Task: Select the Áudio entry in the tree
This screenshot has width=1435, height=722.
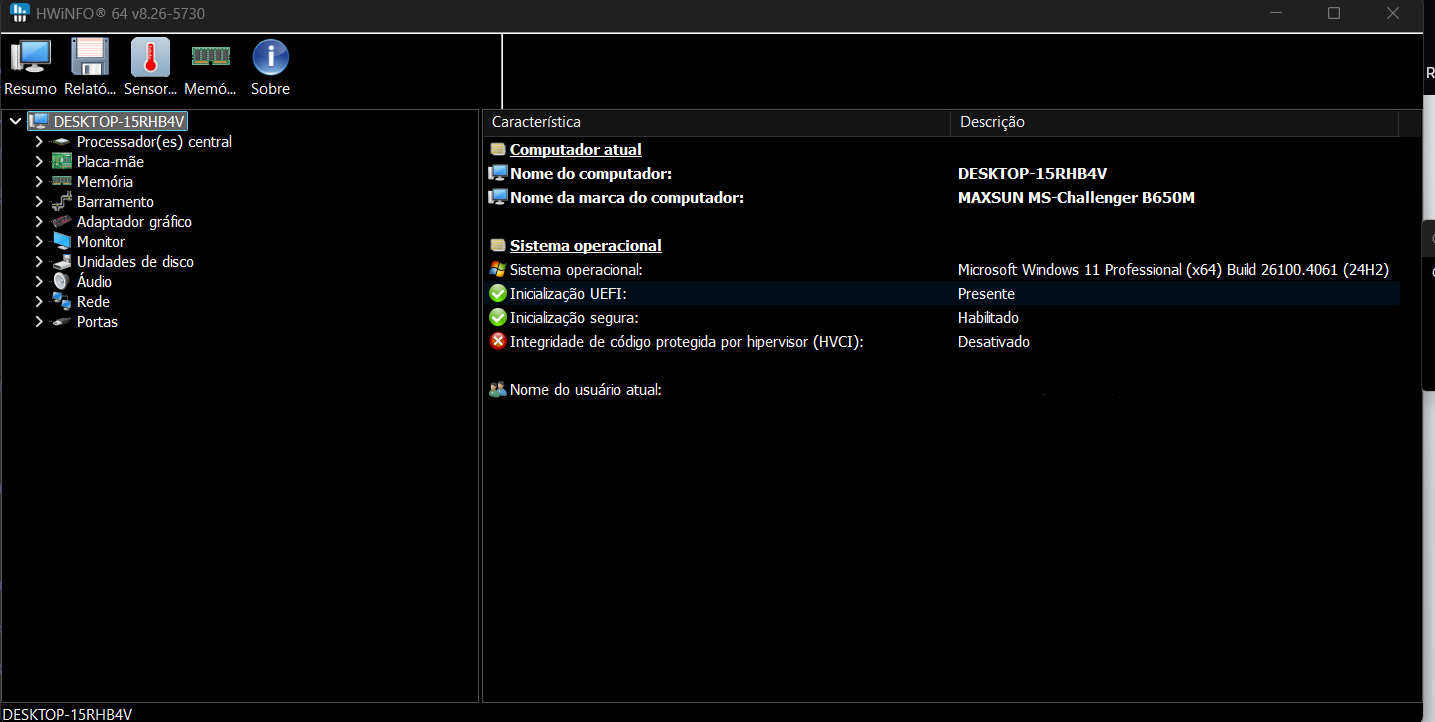Action: coord(94,282)
